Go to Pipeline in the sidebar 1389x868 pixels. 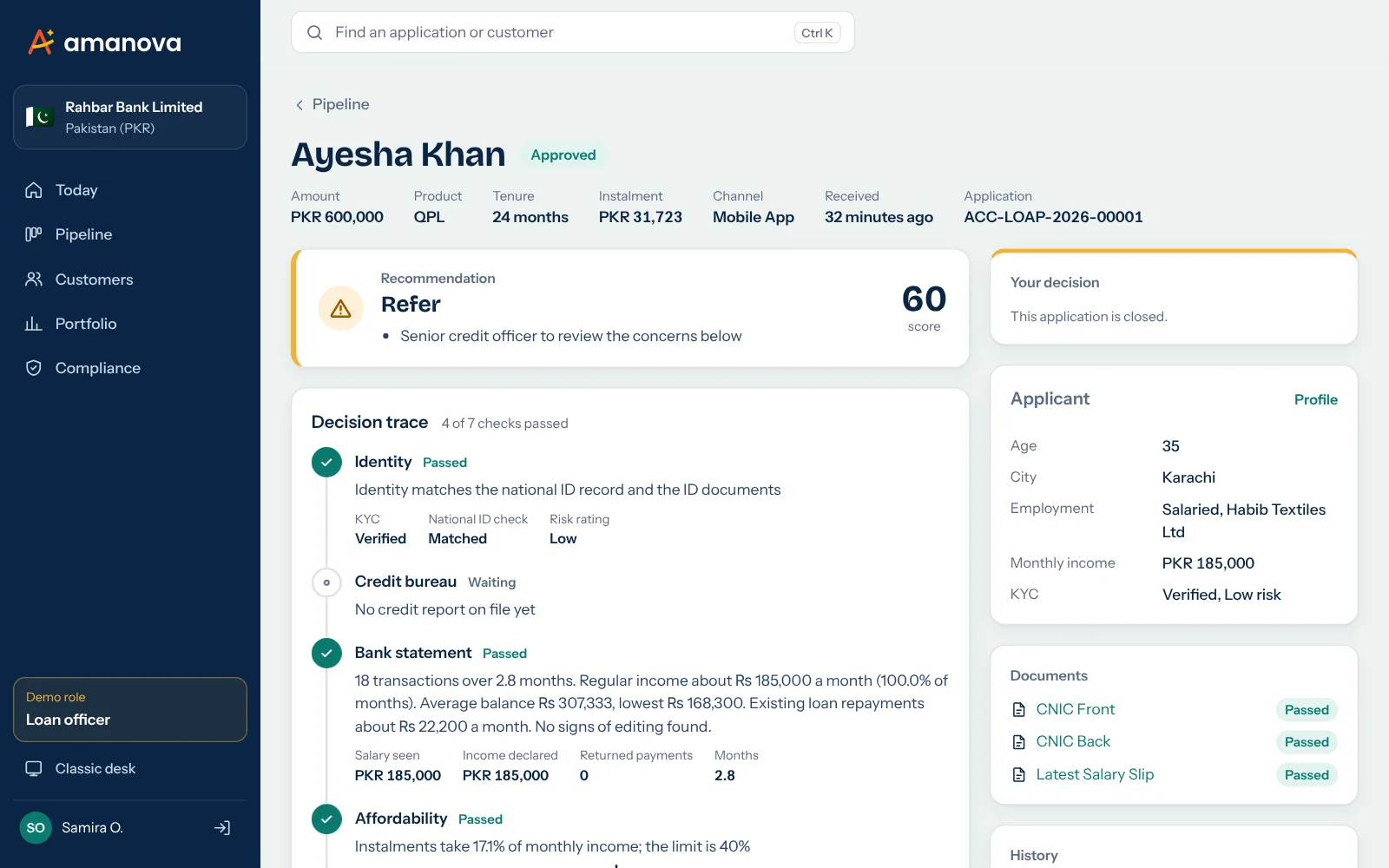point(130,234)
